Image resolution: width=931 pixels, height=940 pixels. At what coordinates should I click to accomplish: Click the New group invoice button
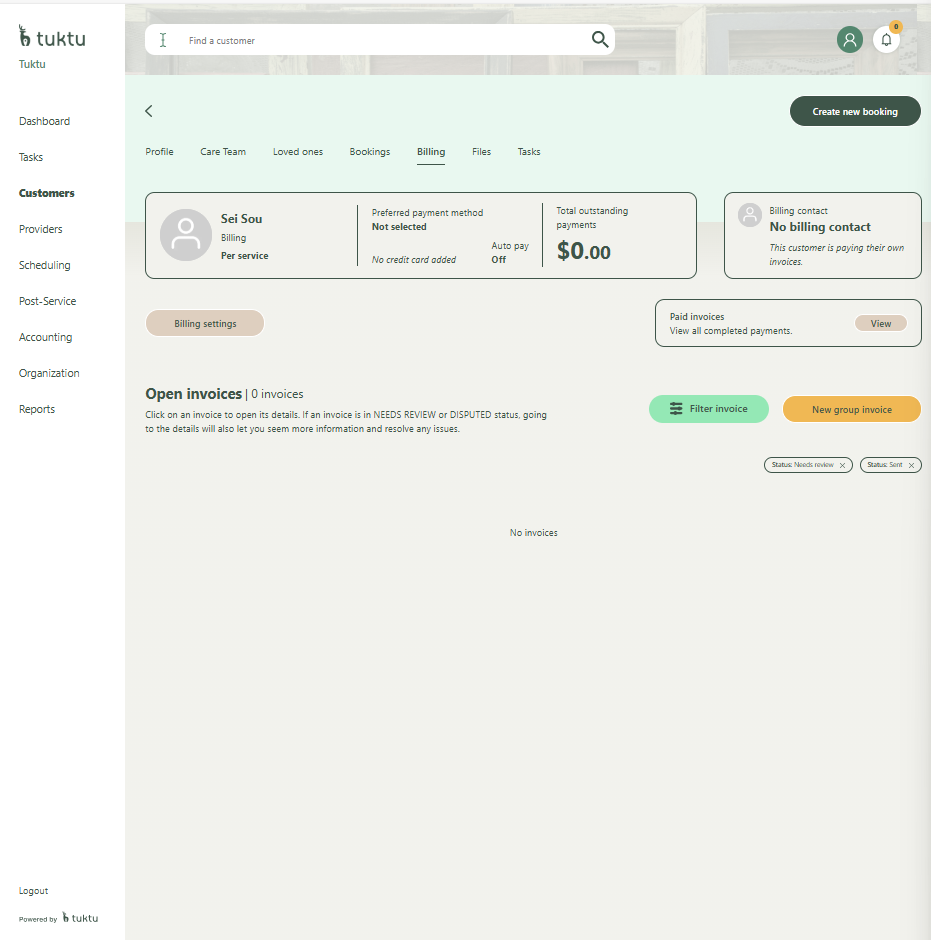point(851,409)
